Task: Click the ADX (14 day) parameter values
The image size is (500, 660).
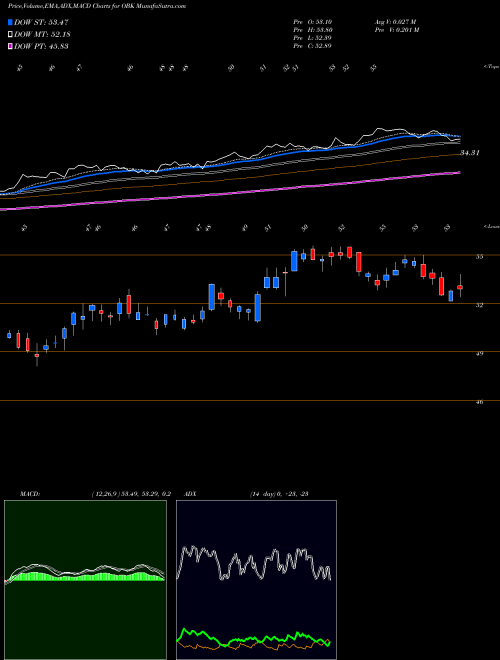Action: [279, 494]
